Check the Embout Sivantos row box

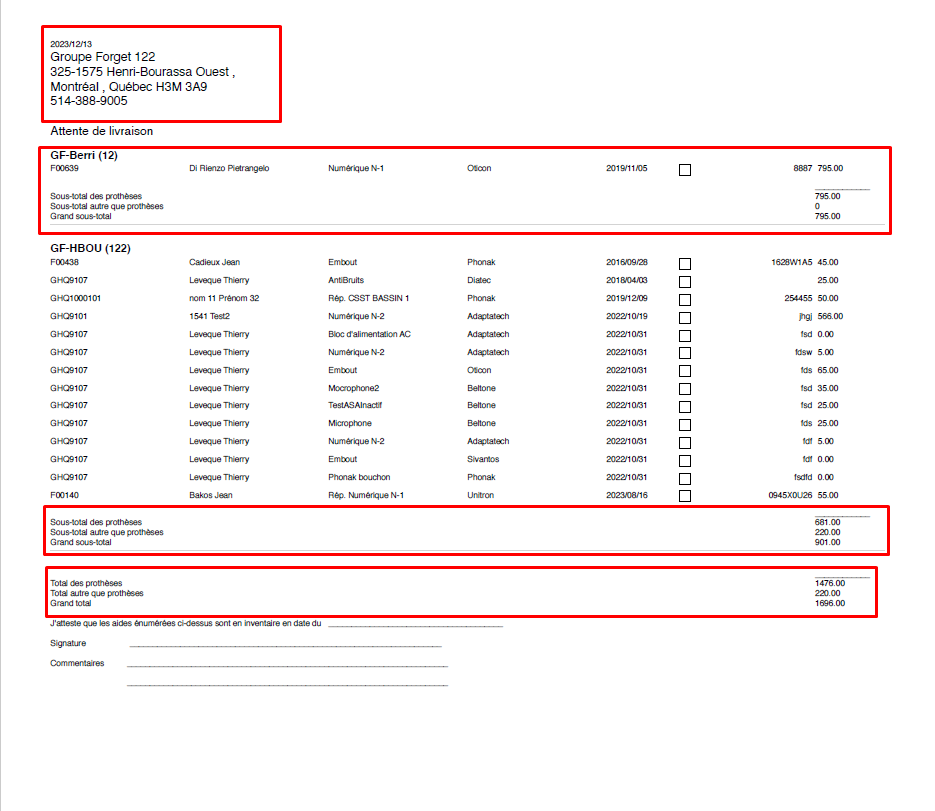click(x=685, y=461)
